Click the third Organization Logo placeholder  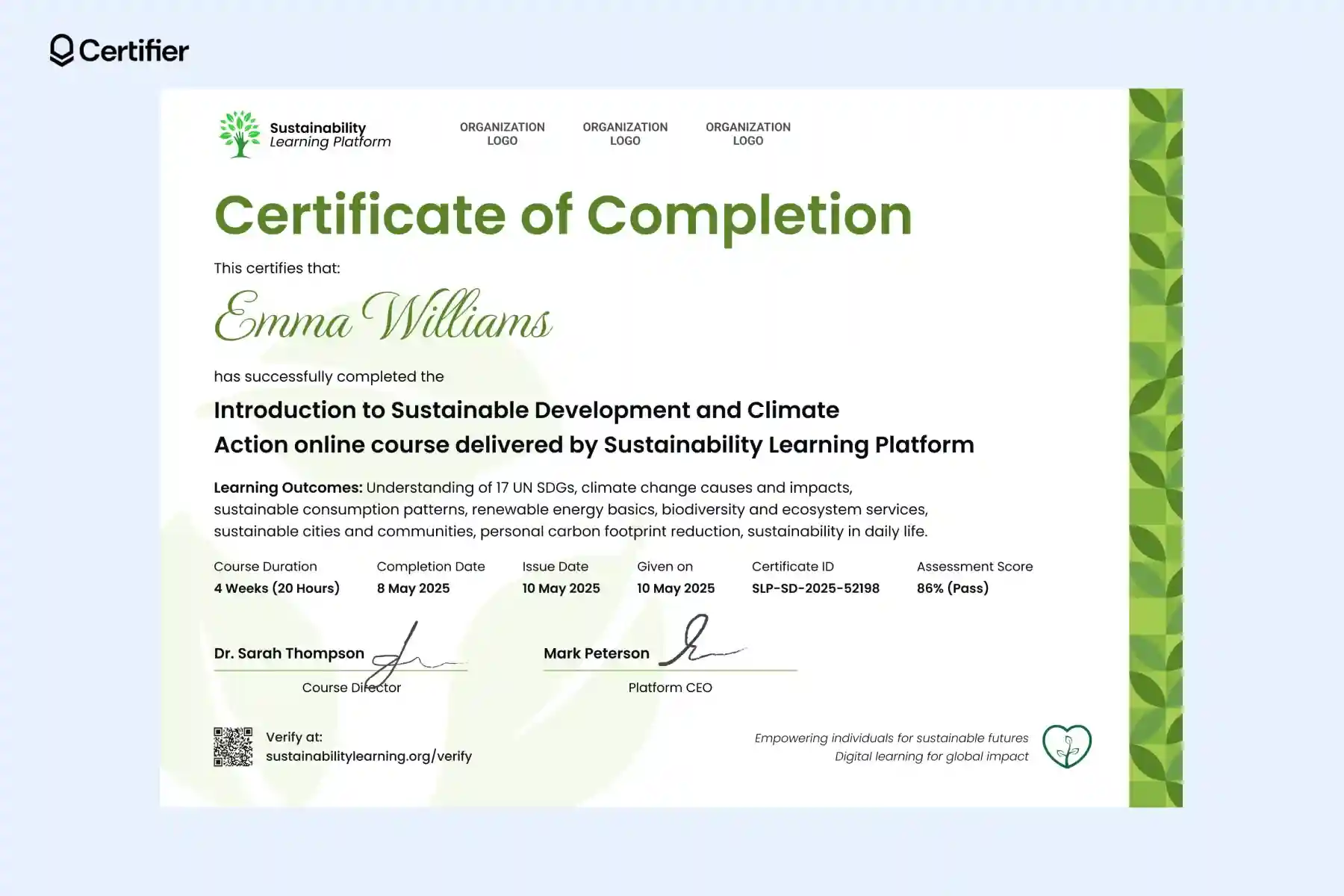point(748,134)
